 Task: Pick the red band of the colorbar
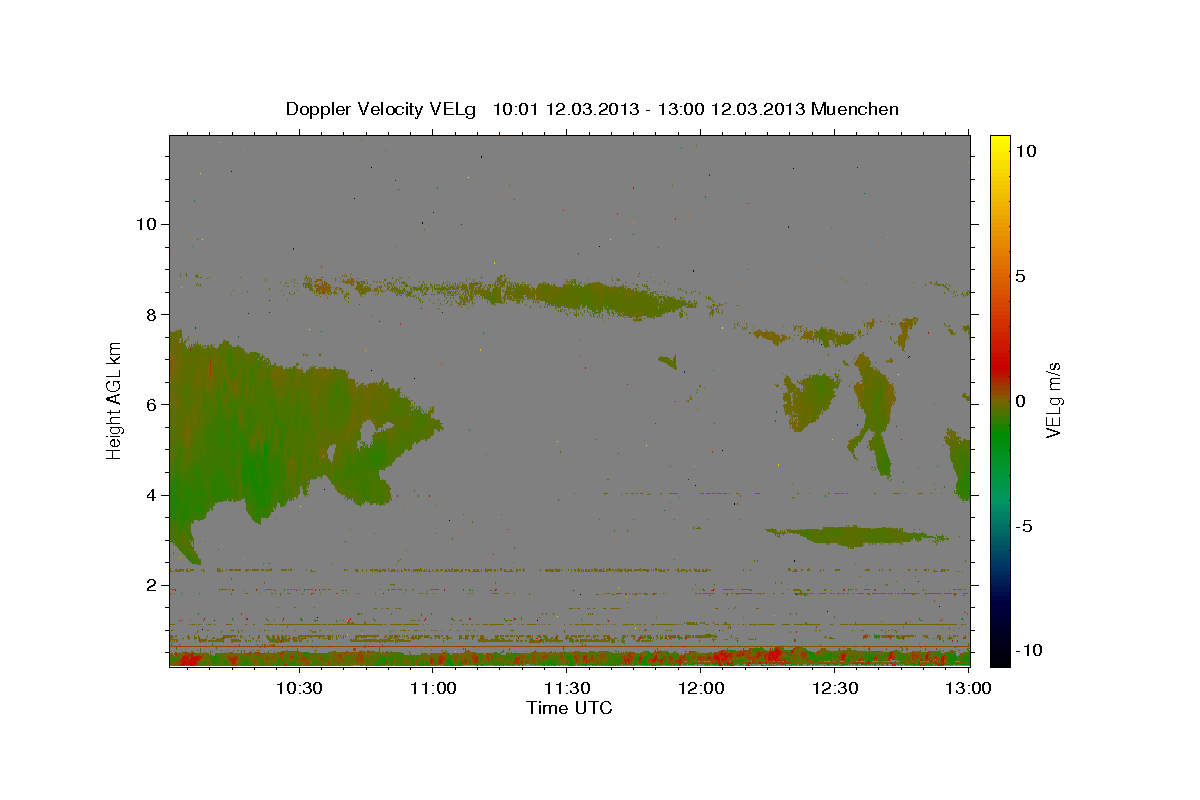[x=999, y=368]
